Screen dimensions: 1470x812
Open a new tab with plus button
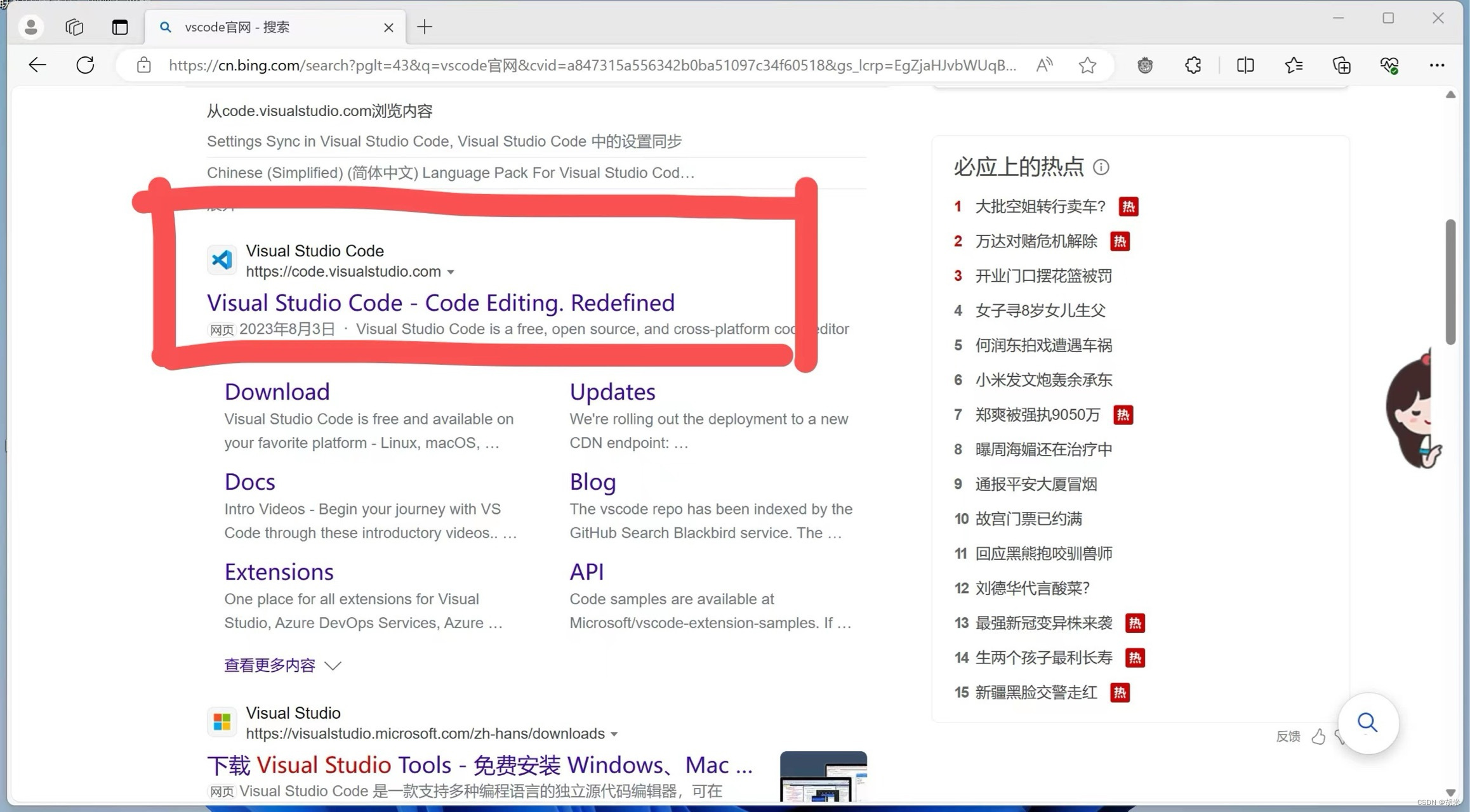coord(425,27)
